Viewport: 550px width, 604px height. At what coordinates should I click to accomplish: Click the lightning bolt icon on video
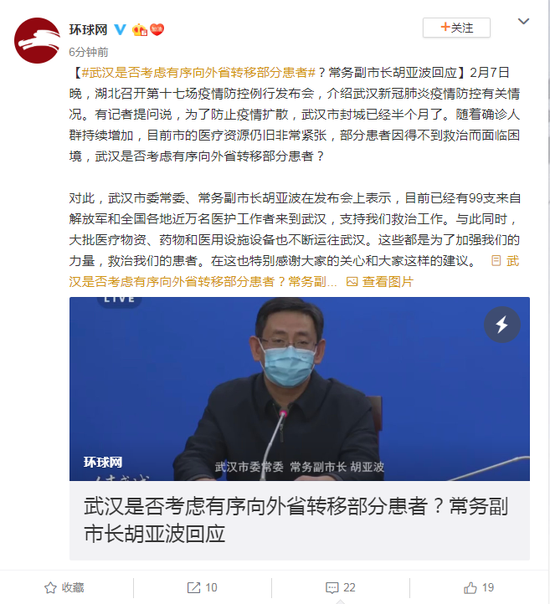[502, 324]
